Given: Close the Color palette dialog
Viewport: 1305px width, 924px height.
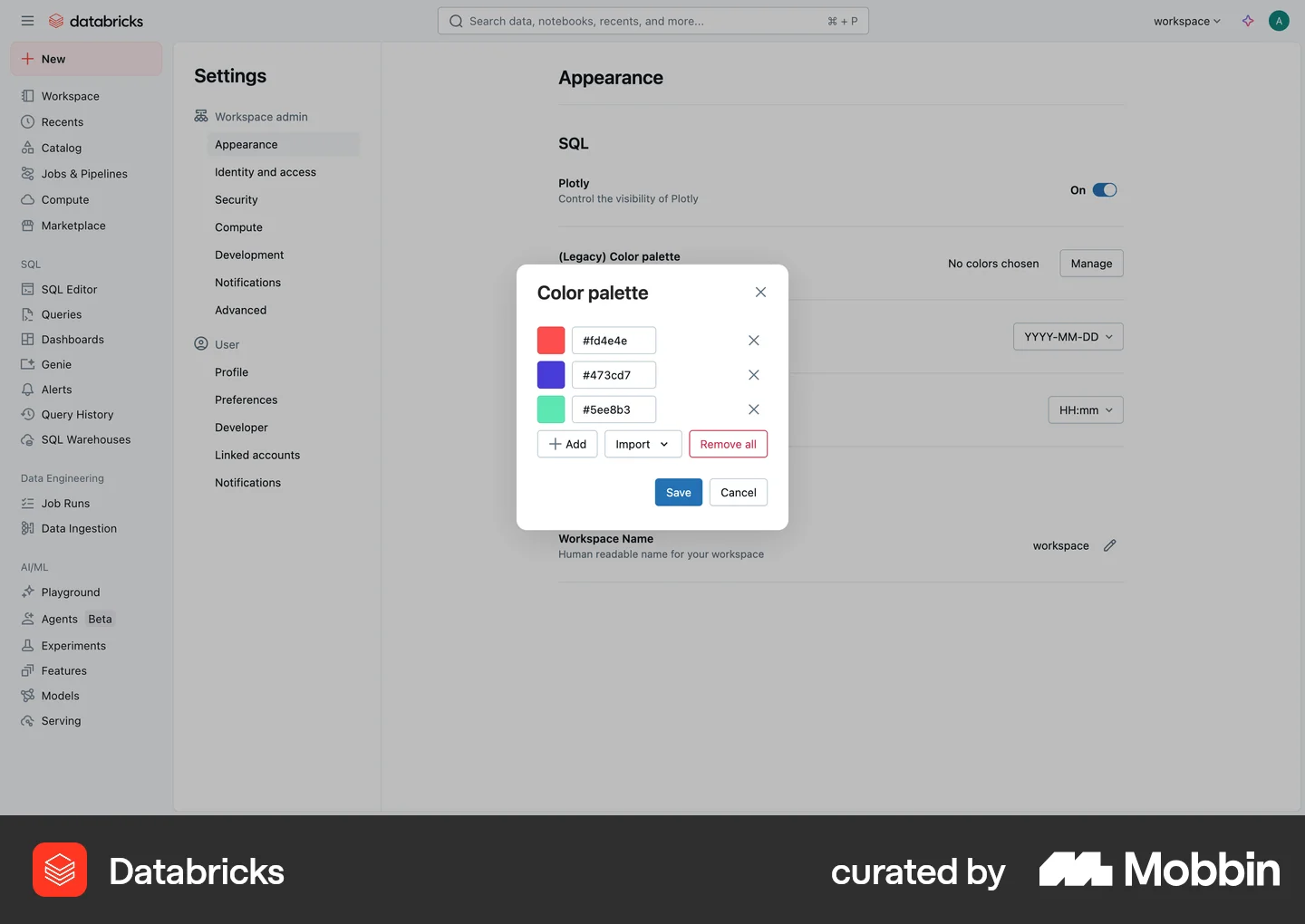Looking at the screenshot, I should tap(760, 292).
